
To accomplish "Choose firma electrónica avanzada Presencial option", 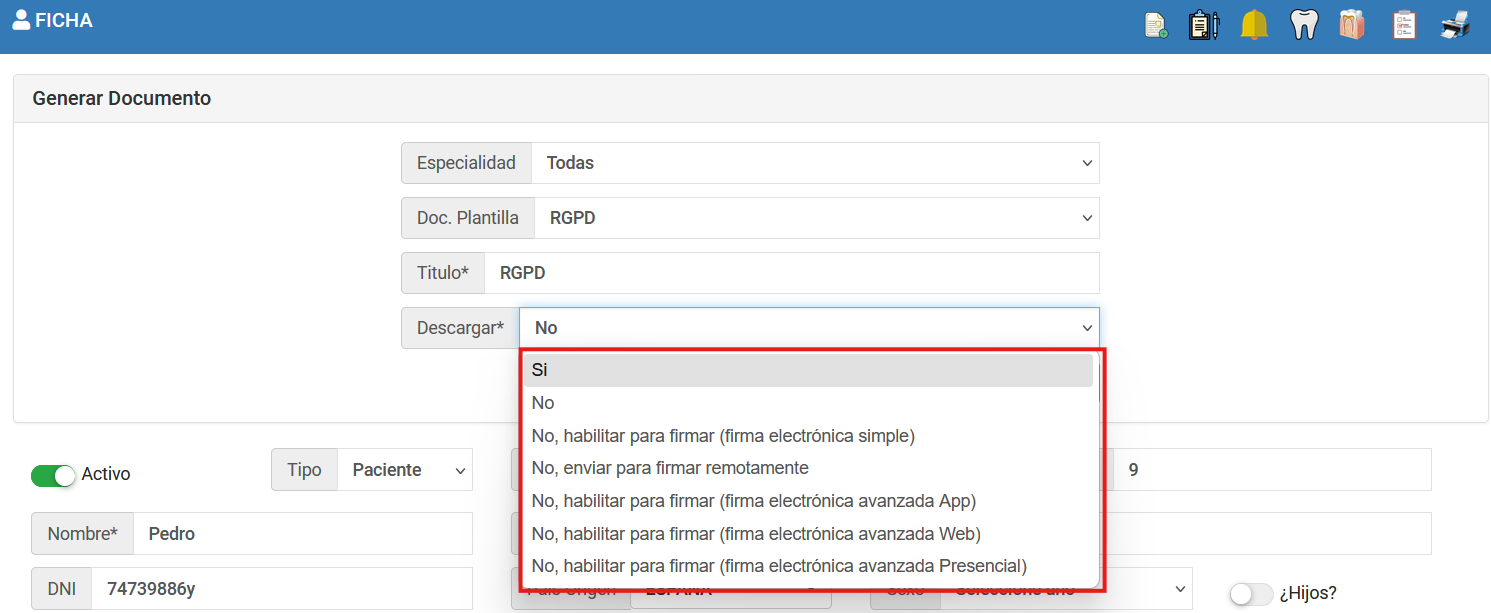I will (x=779, y=566).
